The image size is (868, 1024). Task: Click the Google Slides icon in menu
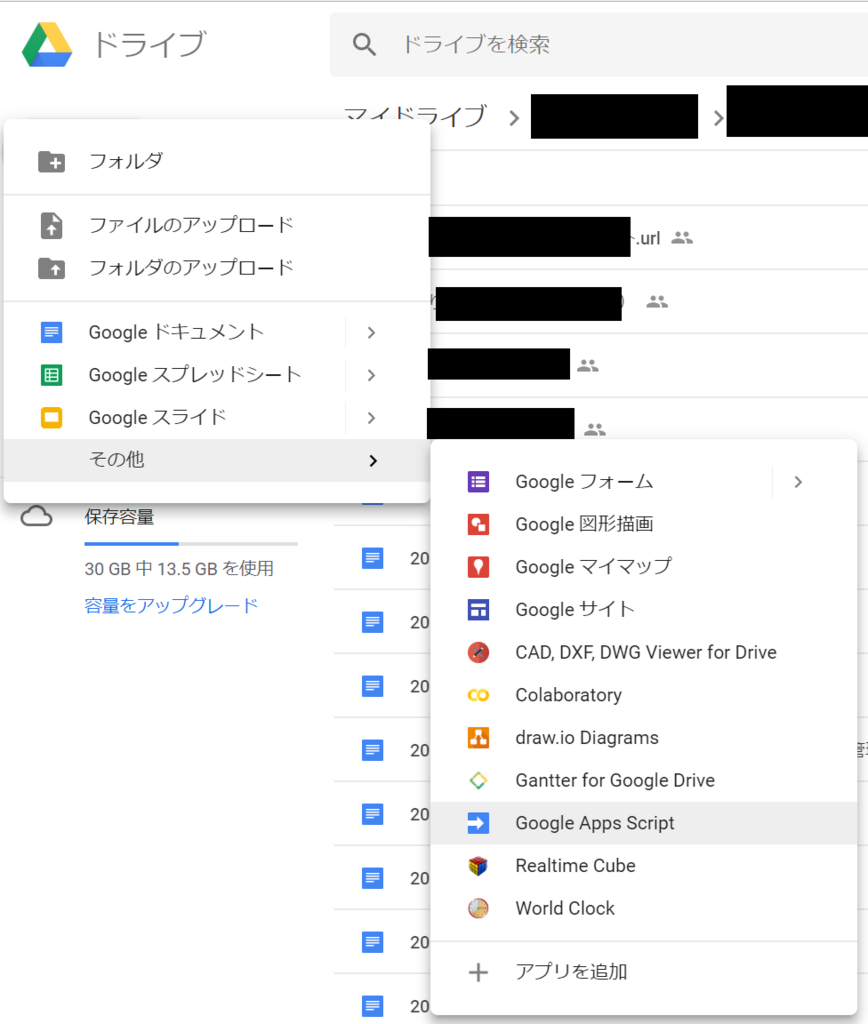52,417
